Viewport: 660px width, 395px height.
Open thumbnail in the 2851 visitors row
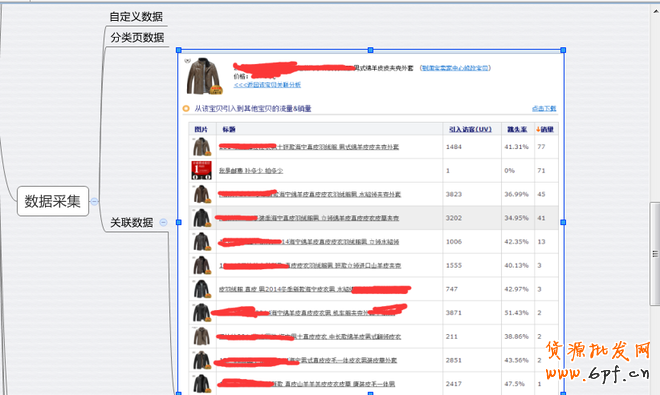point(202,360)
